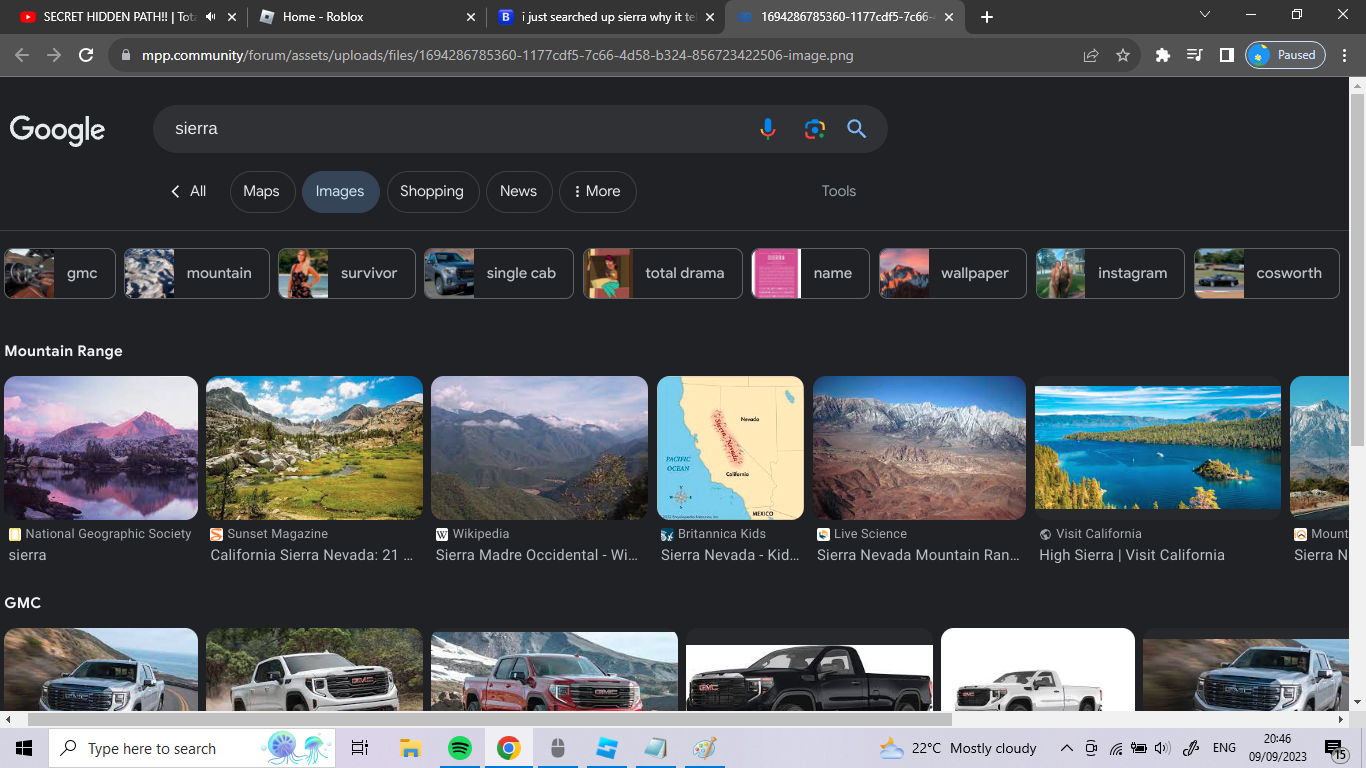Open the tab search chevron
Image resolution: width=1366 pixels, height=768 pixels.
pos(1204,15)
